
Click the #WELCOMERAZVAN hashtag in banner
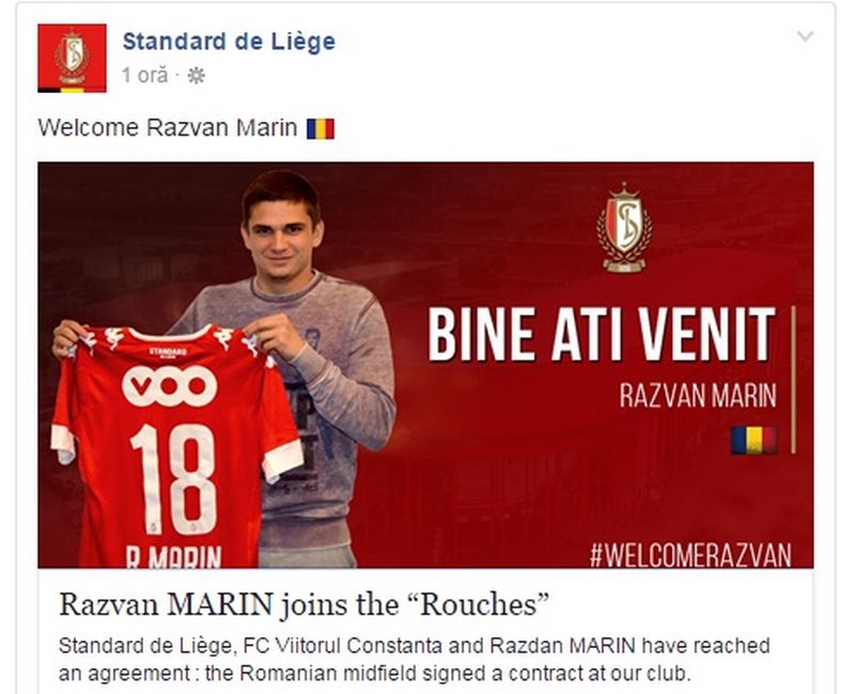point(690,554)
